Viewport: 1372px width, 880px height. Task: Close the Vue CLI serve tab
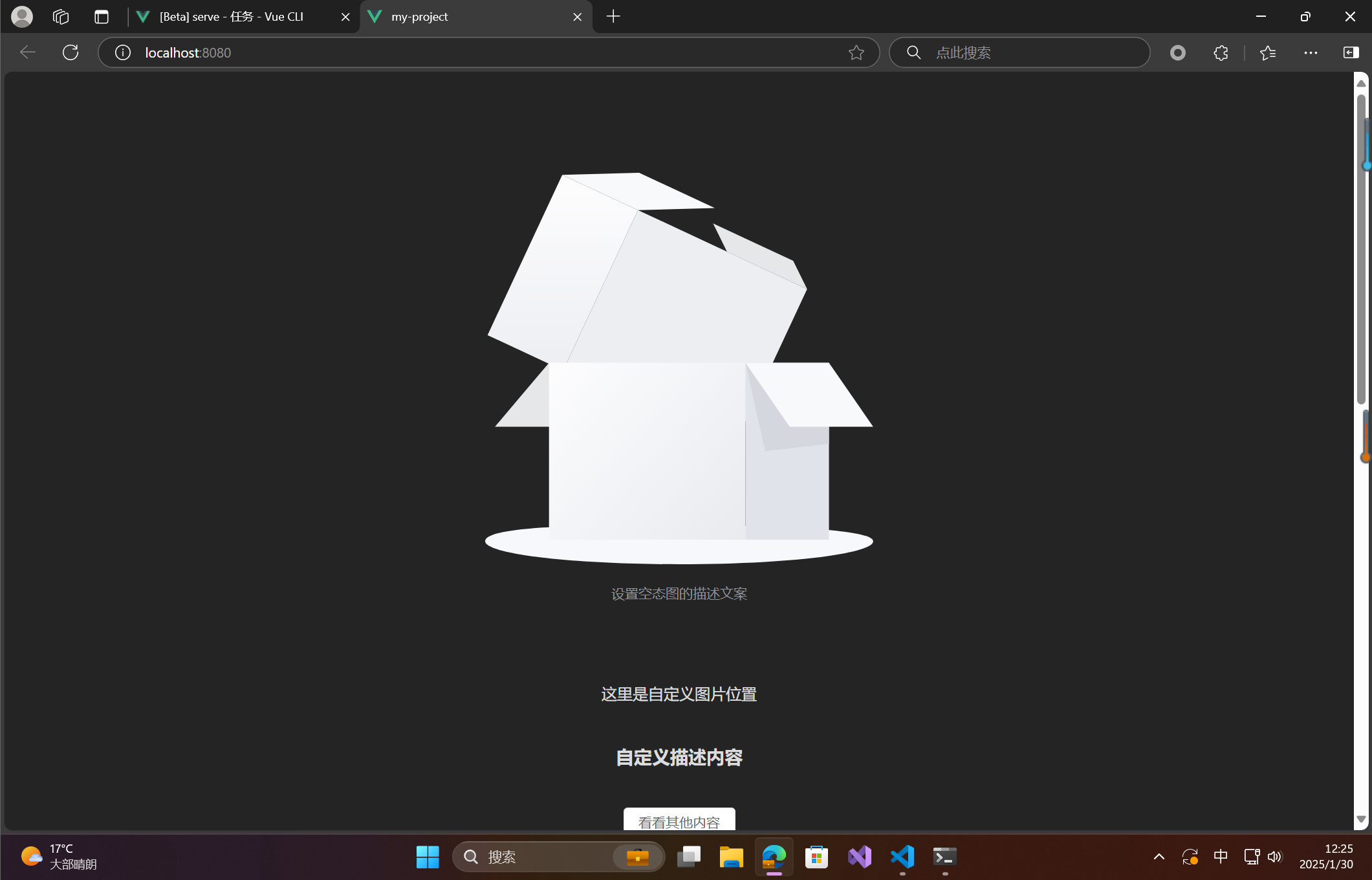point(345,17)
